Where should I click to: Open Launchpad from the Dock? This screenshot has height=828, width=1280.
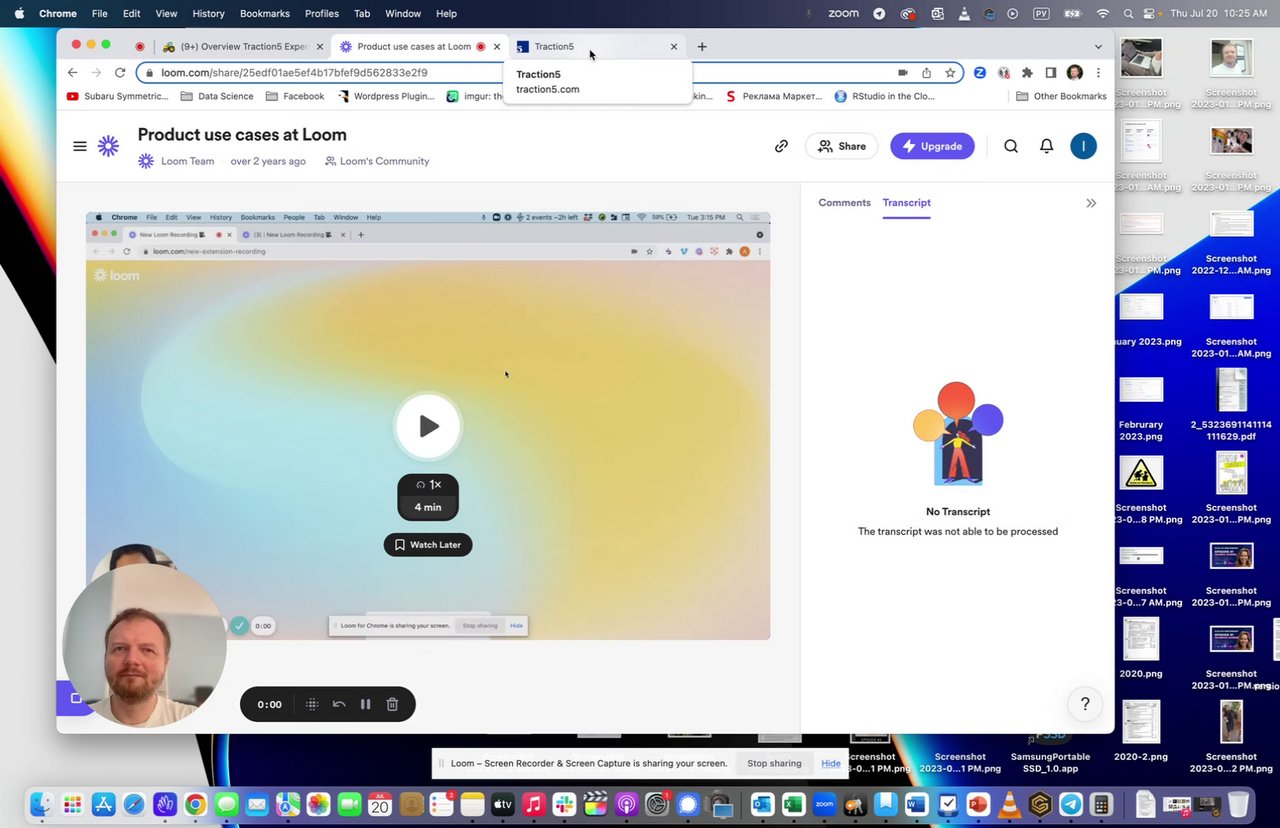(72, 804)
